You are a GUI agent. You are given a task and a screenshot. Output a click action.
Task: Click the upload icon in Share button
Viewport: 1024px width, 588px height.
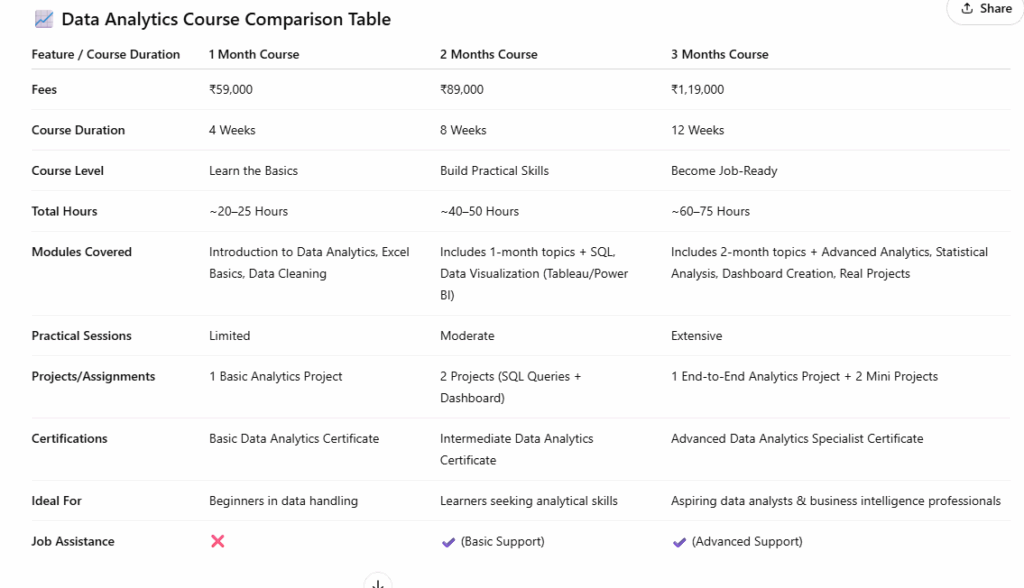click(967, 9)
